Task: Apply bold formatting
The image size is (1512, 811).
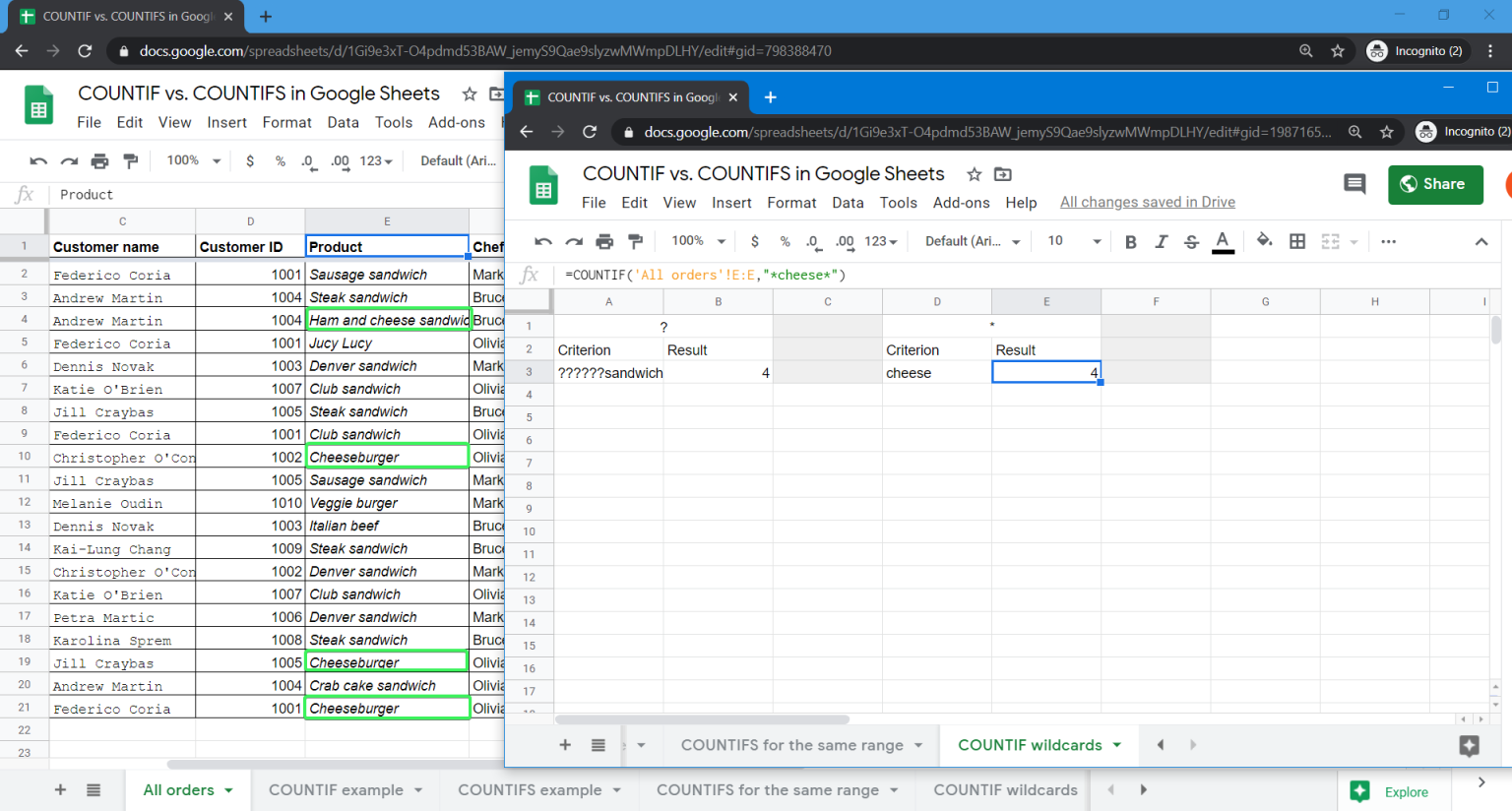Action: coord(1130,240)
